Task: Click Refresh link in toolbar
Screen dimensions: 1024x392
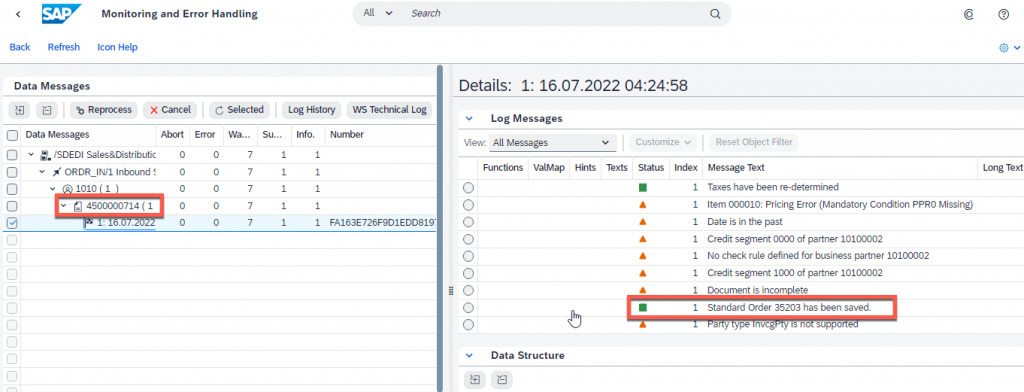Action: [x=63, y=47]
